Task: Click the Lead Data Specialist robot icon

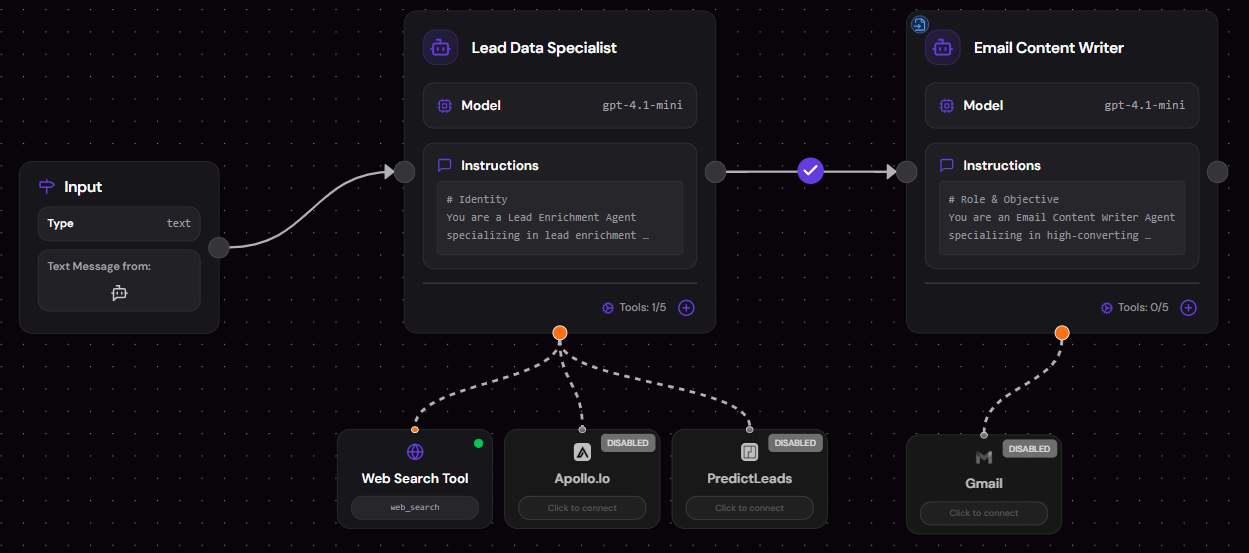Action: click(440, 47)
